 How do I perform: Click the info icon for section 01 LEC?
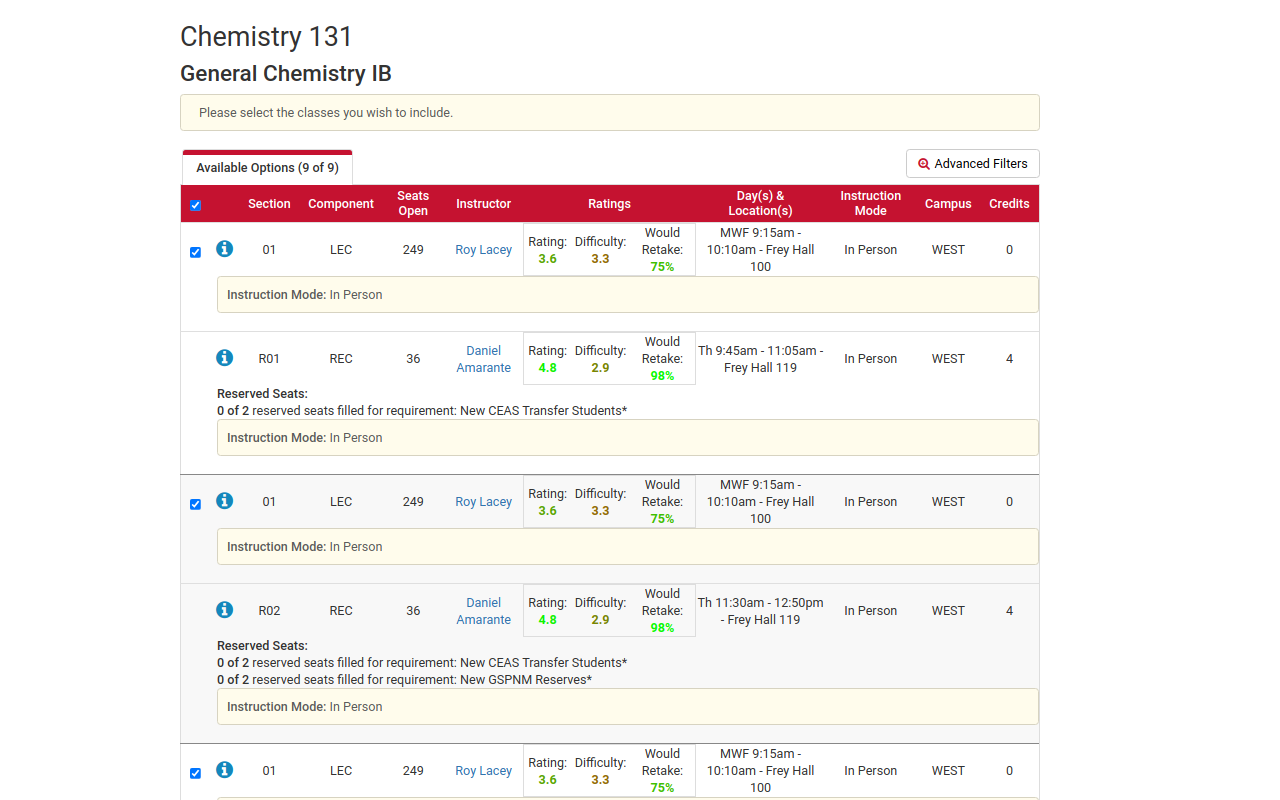click(224, 248)
